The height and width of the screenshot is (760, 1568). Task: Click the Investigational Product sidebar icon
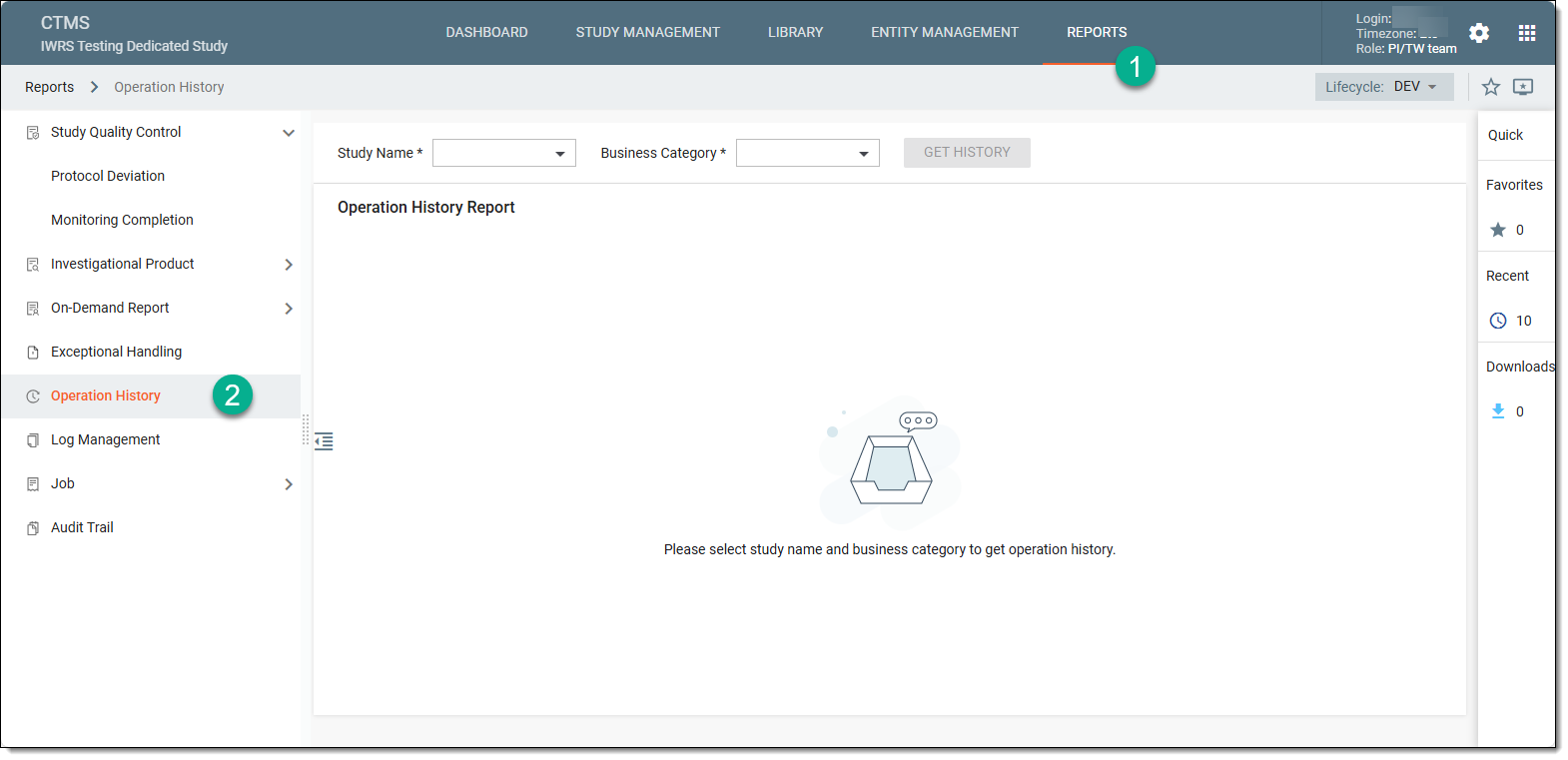(x=33, y=265)
